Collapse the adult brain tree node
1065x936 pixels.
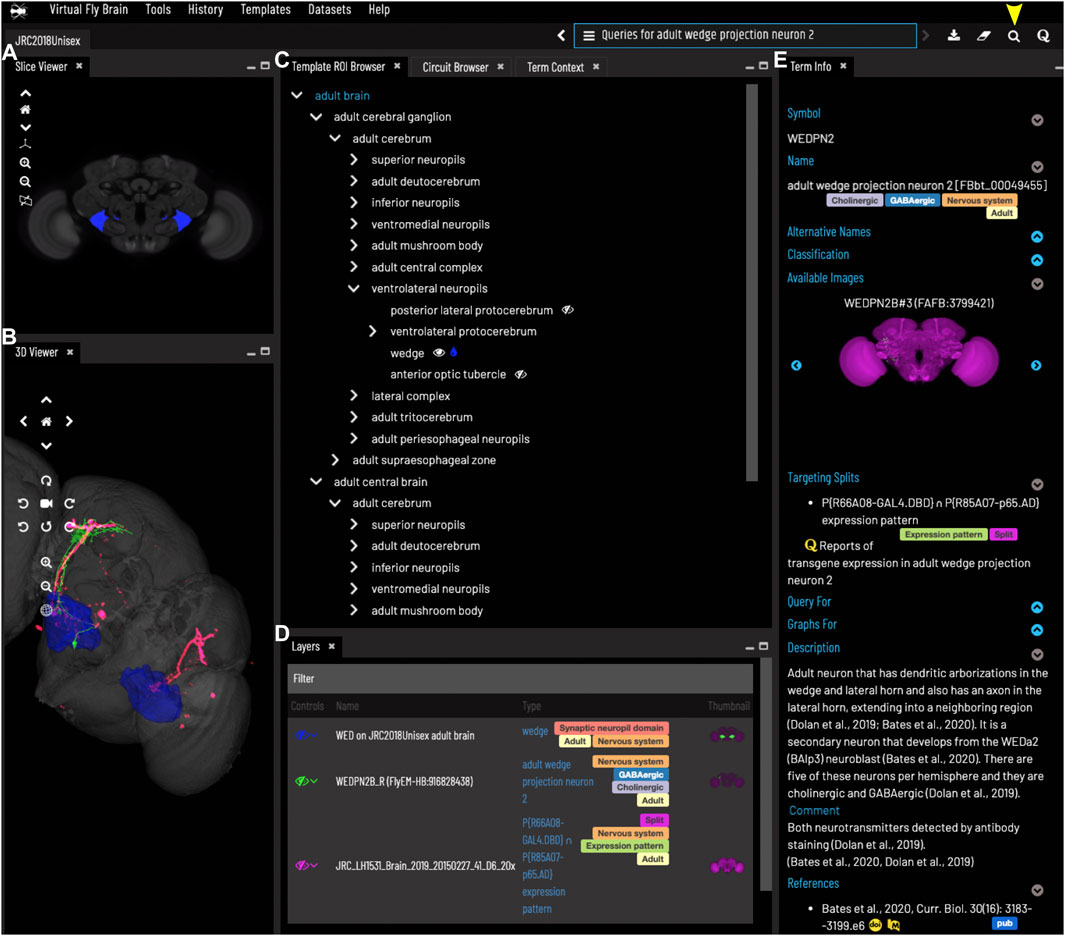coord(297,95)
